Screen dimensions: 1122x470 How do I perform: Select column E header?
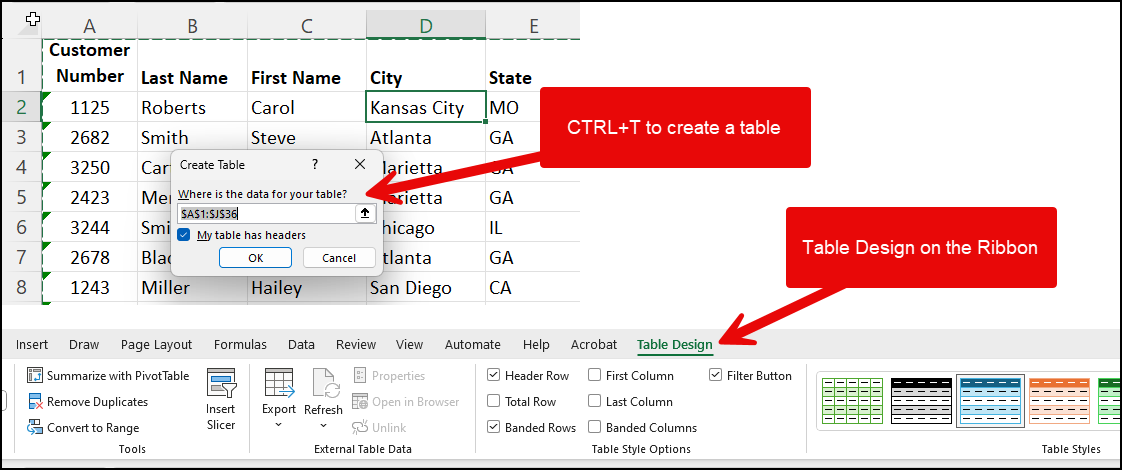(x=533, y=26)
